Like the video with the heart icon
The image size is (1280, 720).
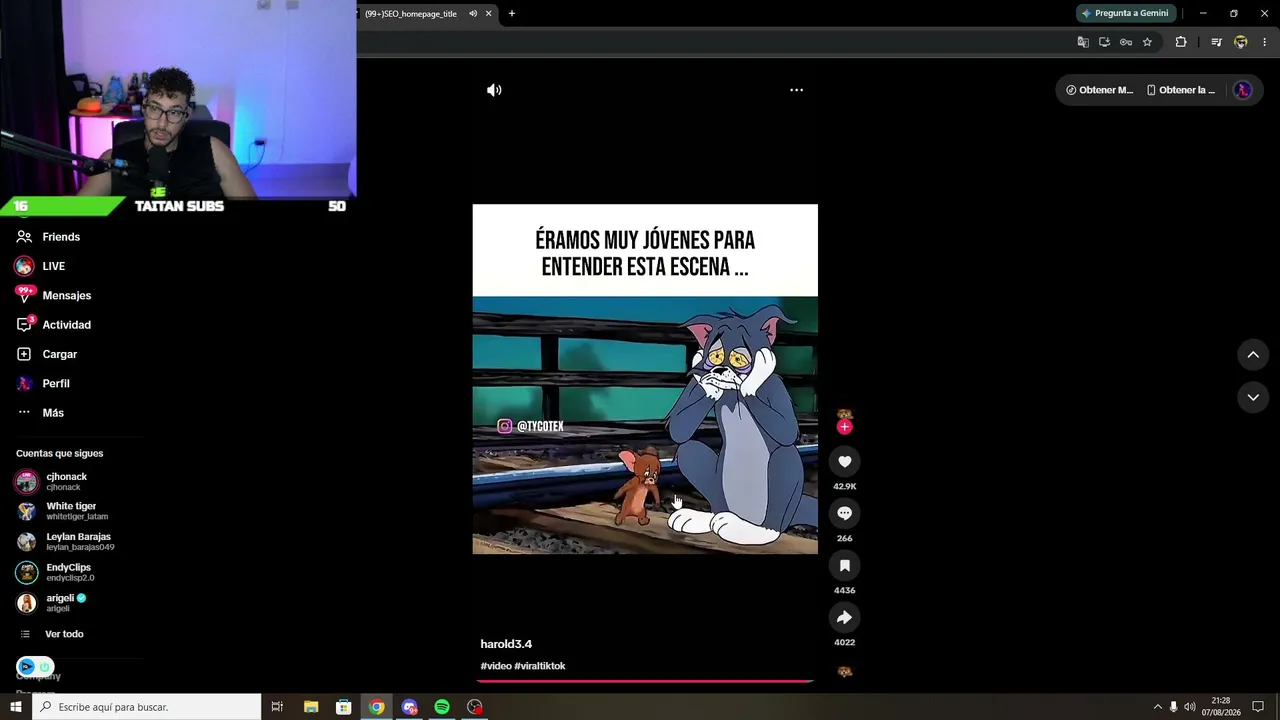(x=845, y=462)
